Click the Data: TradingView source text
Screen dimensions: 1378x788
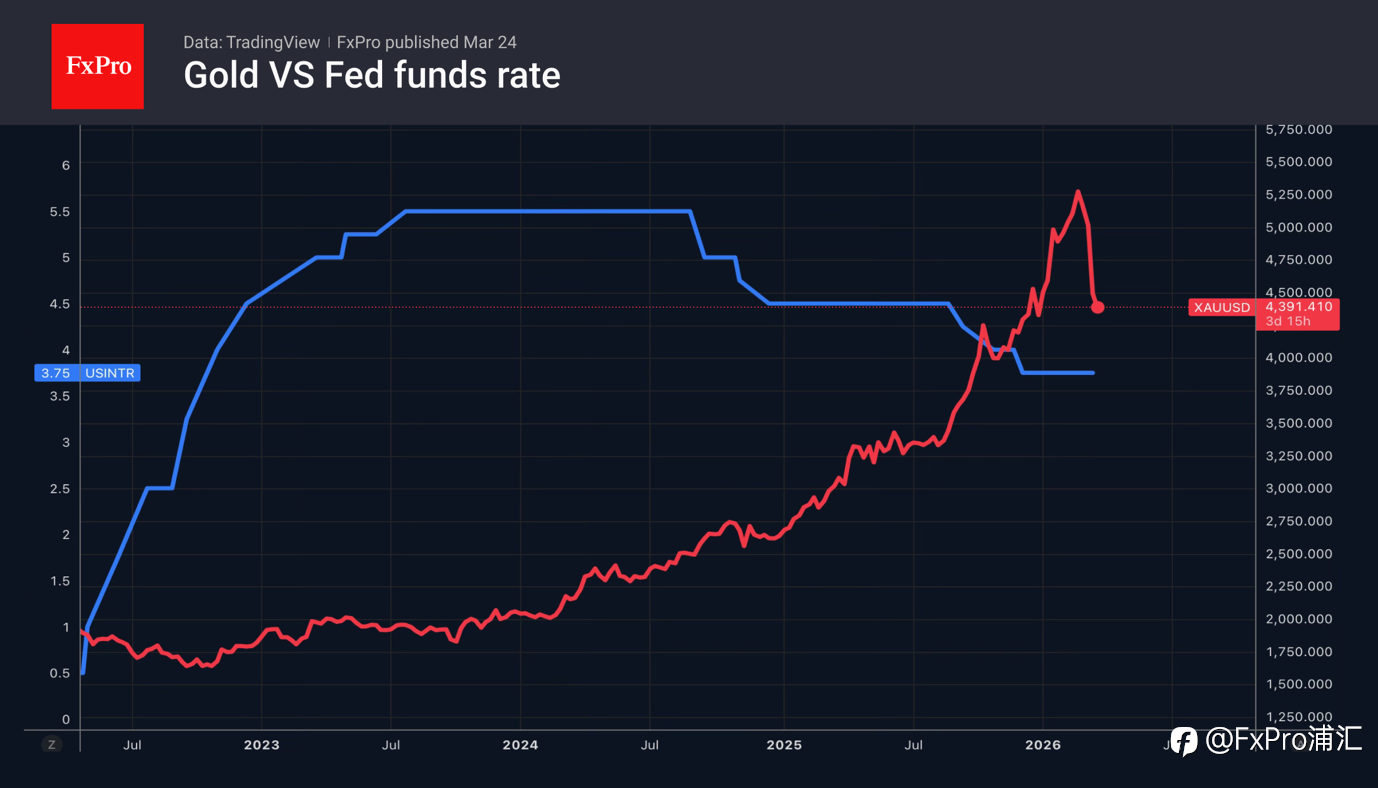(x=251, y=42)
